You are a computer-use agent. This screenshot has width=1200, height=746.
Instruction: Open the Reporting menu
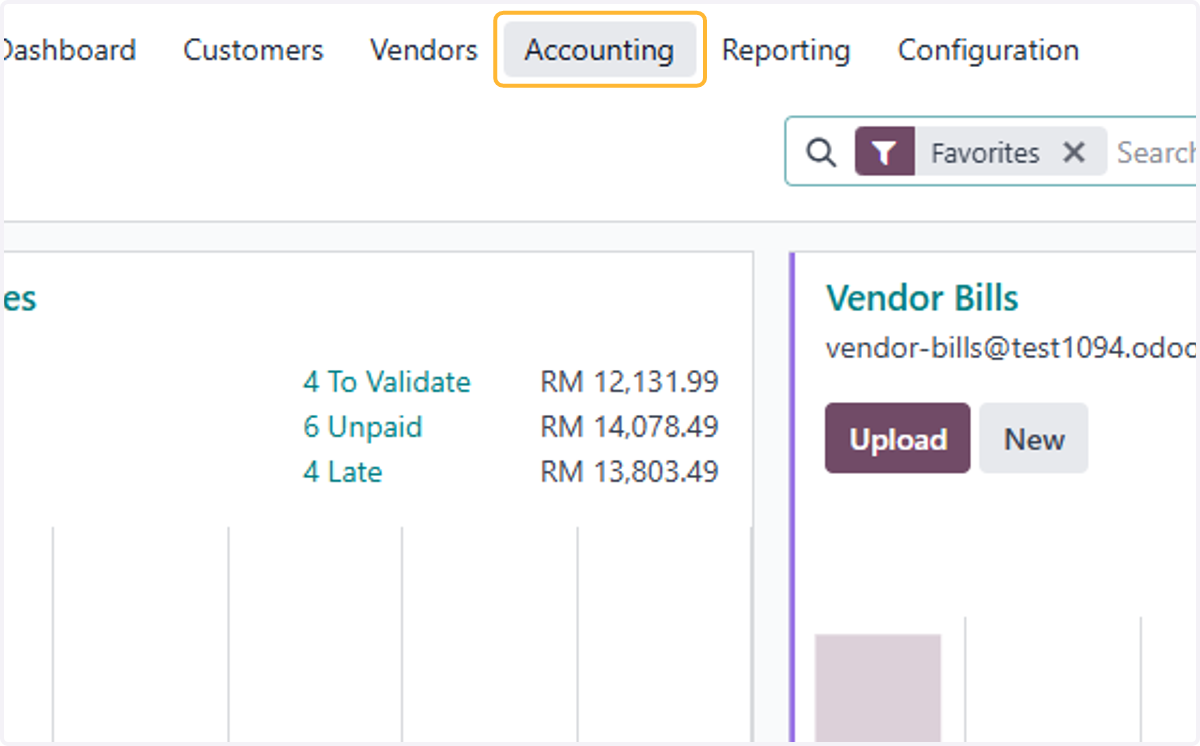(x=786, y=50)
